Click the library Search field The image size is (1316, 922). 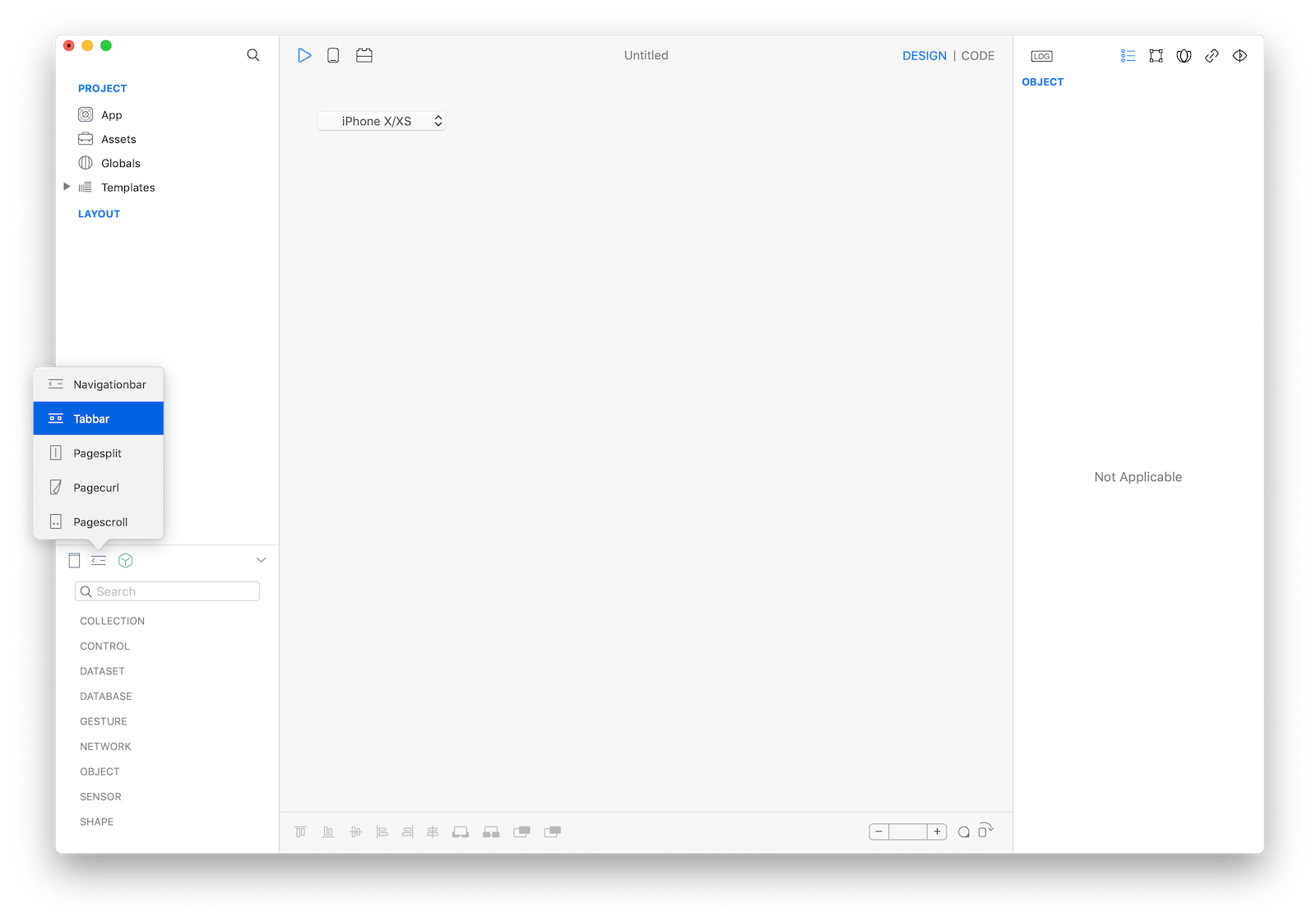(167, 591)
